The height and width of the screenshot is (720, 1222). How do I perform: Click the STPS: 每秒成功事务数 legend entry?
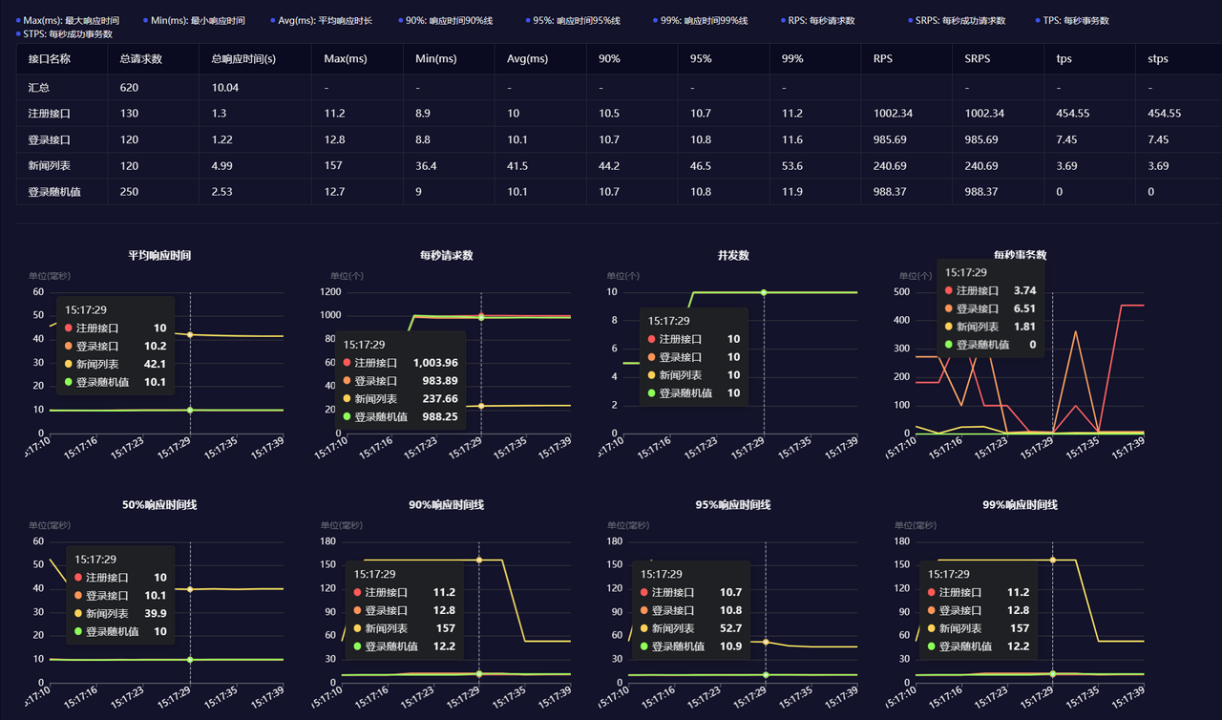[64, 34]
